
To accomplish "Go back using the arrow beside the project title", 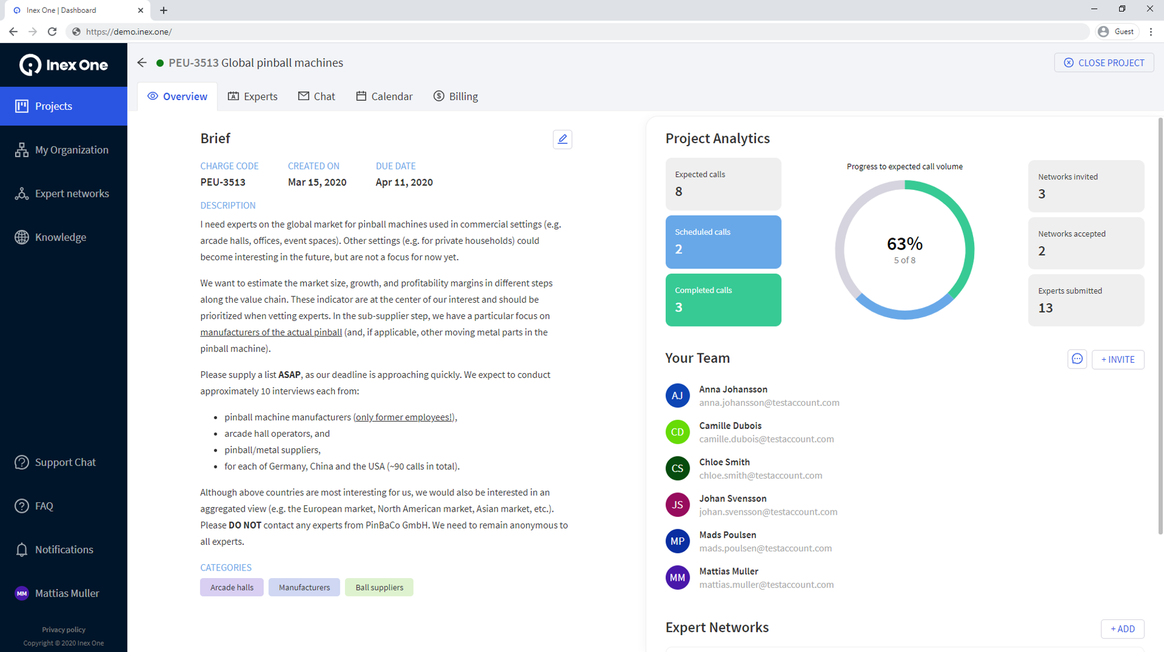I will [140, 62].
